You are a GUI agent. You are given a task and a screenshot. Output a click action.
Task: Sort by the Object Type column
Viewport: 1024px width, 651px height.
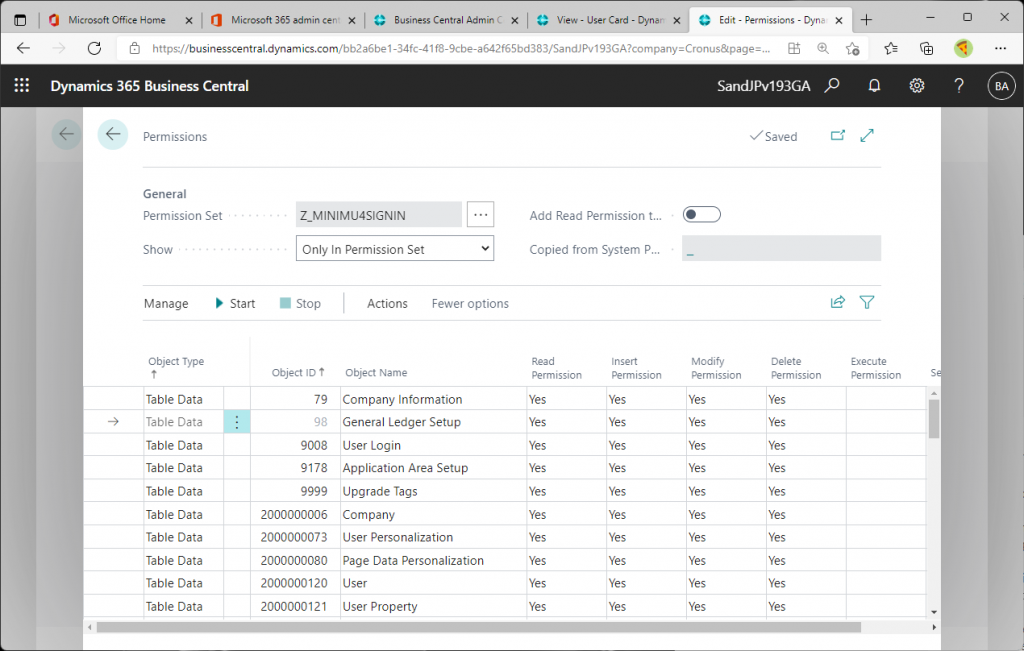pos(176,367)
